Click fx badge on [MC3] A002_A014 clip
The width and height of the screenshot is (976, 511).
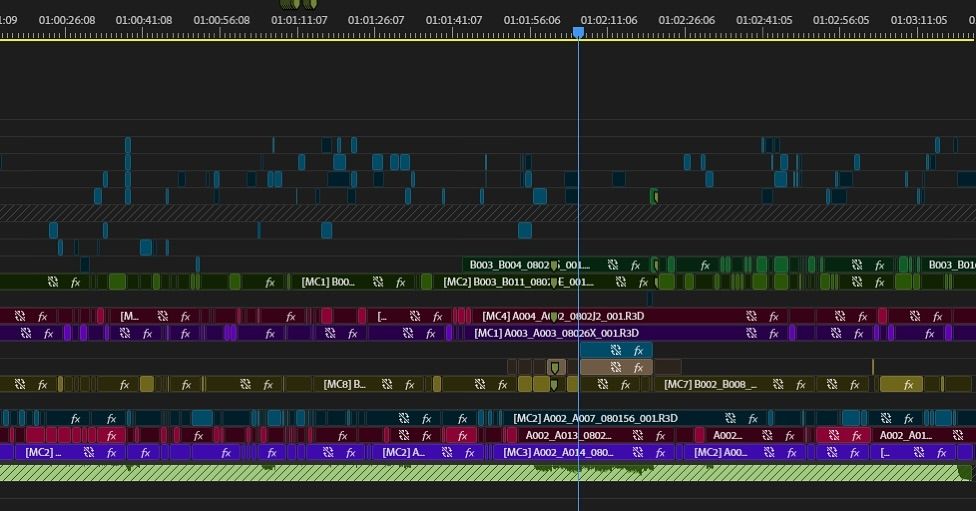pyautogui.click(x=660, y=453)
